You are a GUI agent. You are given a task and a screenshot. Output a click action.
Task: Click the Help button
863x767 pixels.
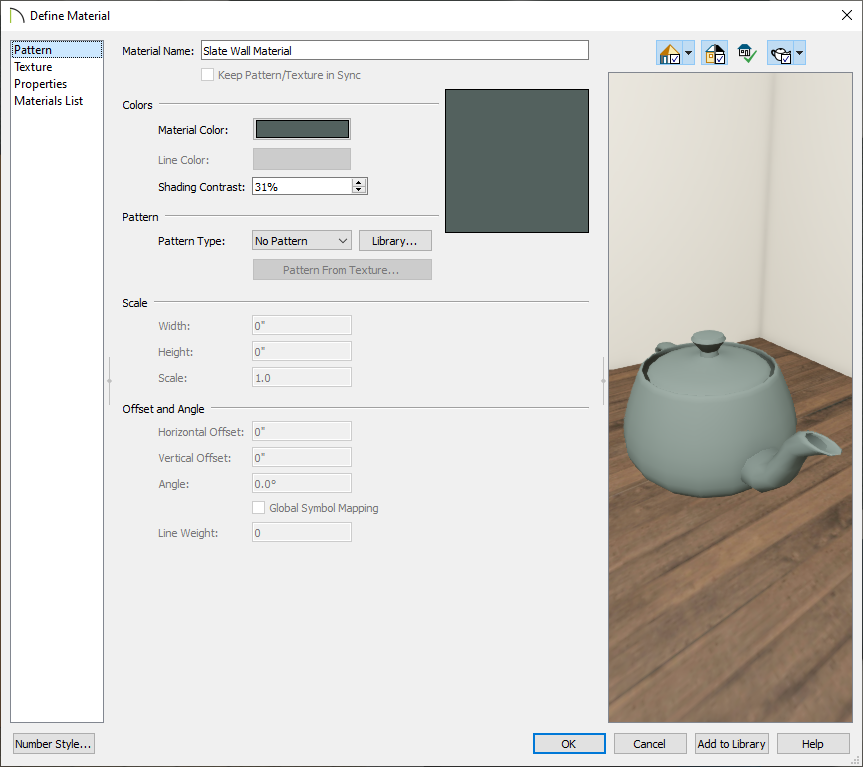point(812,743)
